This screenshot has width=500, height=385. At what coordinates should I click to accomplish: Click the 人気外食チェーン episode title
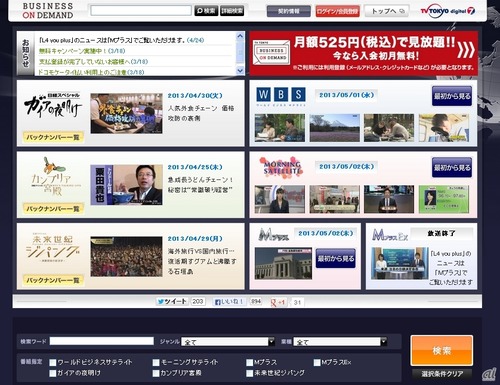tap(201, 113)
